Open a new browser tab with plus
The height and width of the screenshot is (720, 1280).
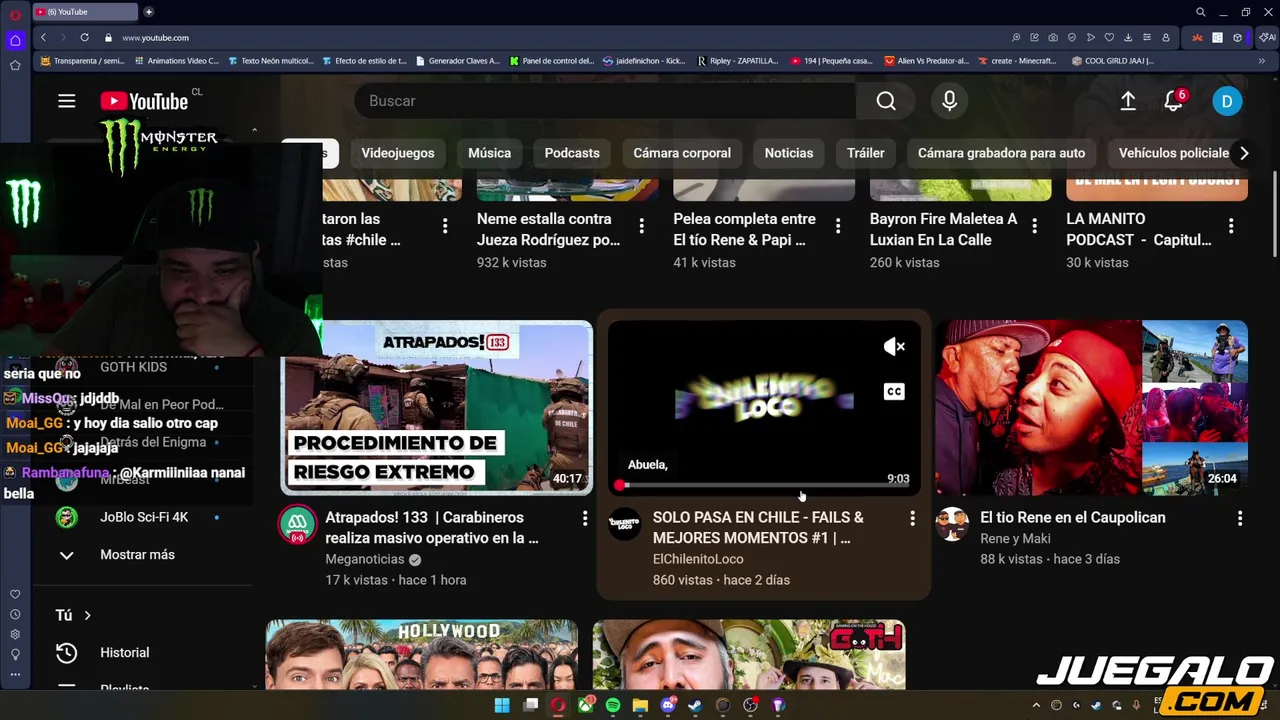coord(148,12)
